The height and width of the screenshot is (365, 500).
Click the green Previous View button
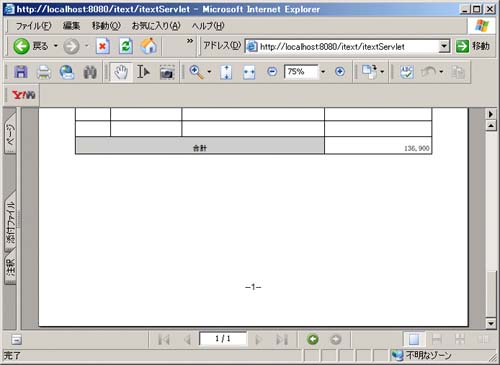313,339
